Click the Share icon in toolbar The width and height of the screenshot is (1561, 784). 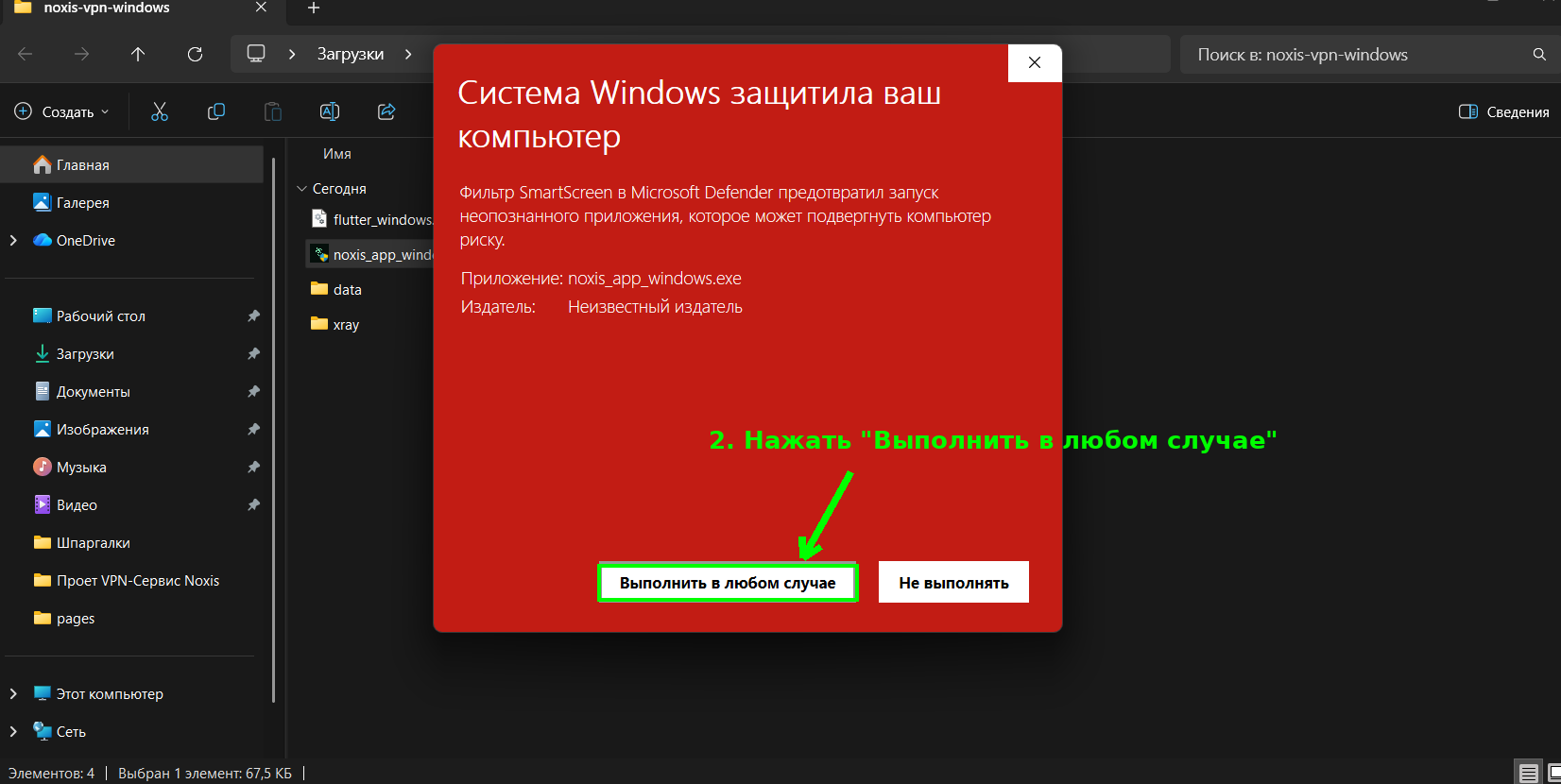click(x=386, y=111)
